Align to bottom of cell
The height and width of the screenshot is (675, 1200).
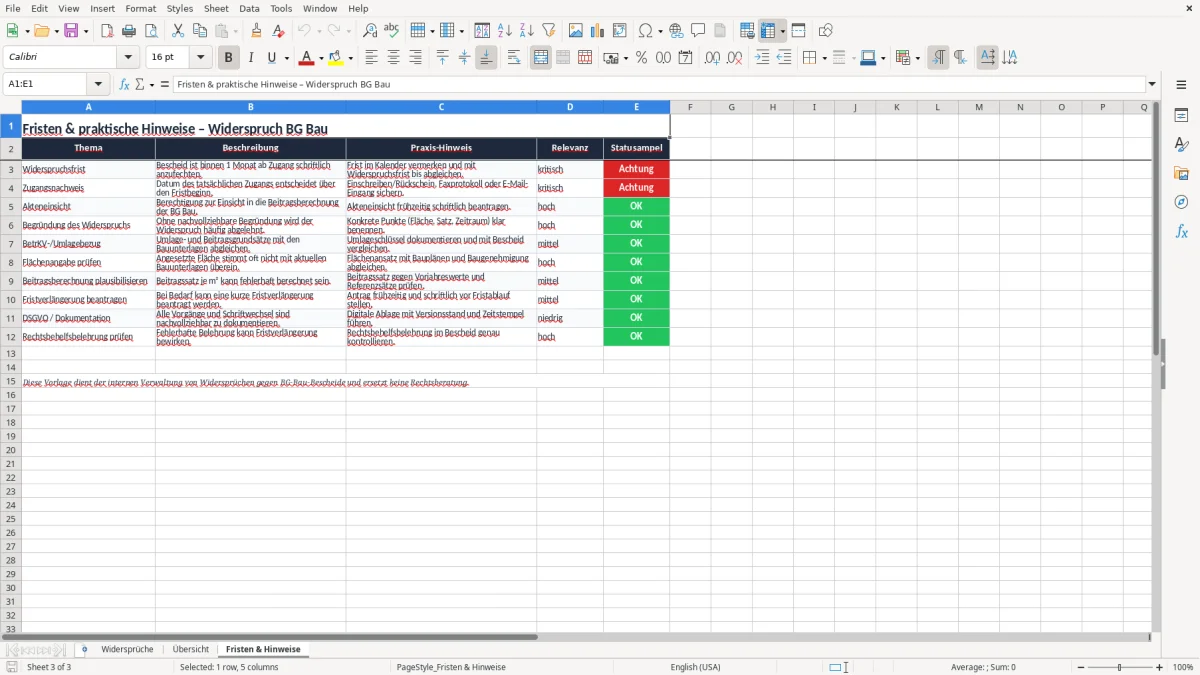(x=486, y=58)
